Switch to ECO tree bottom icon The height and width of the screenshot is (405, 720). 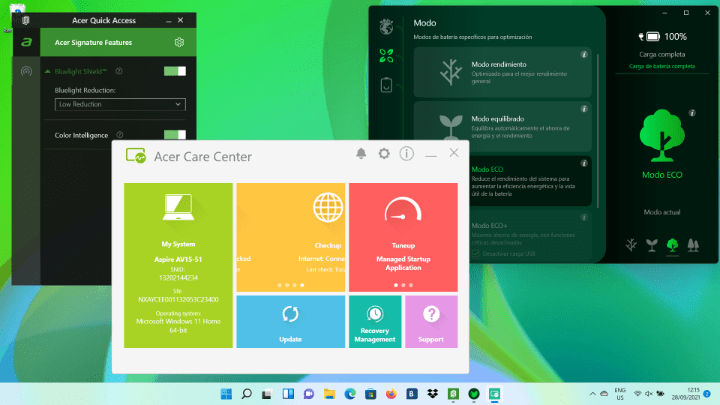pos(672,245)
